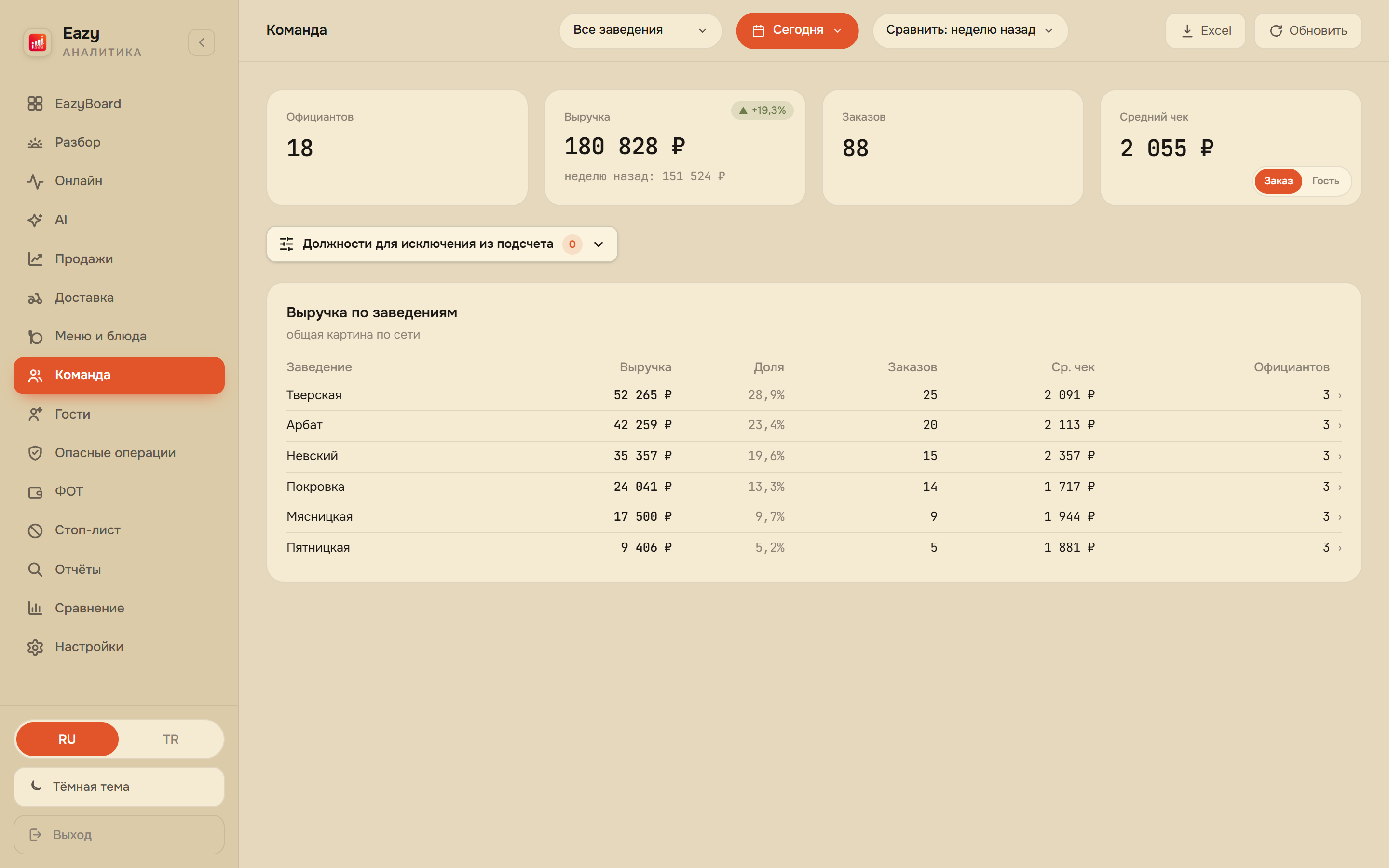Click the Сравнение bar chart icon

pos(35,608)
